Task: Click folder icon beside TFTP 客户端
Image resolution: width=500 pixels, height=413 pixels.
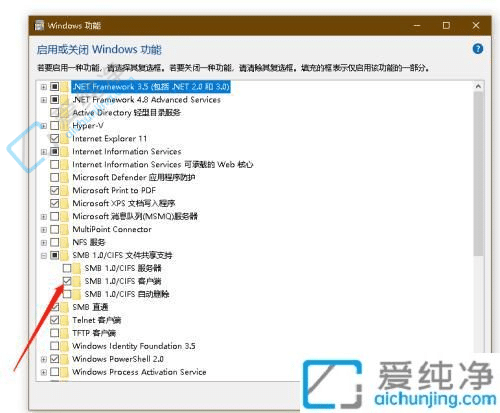Action: coord(65,333)
